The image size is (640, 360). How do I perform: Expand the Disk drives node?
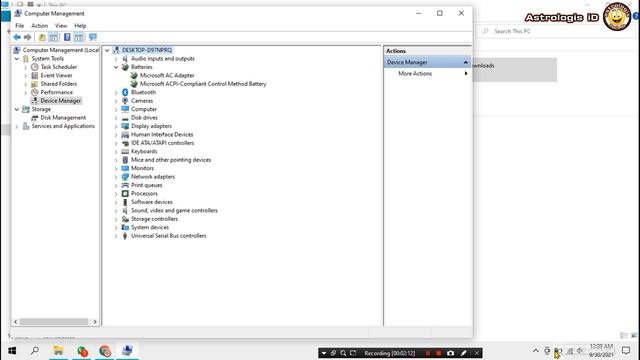click(116, 118)
